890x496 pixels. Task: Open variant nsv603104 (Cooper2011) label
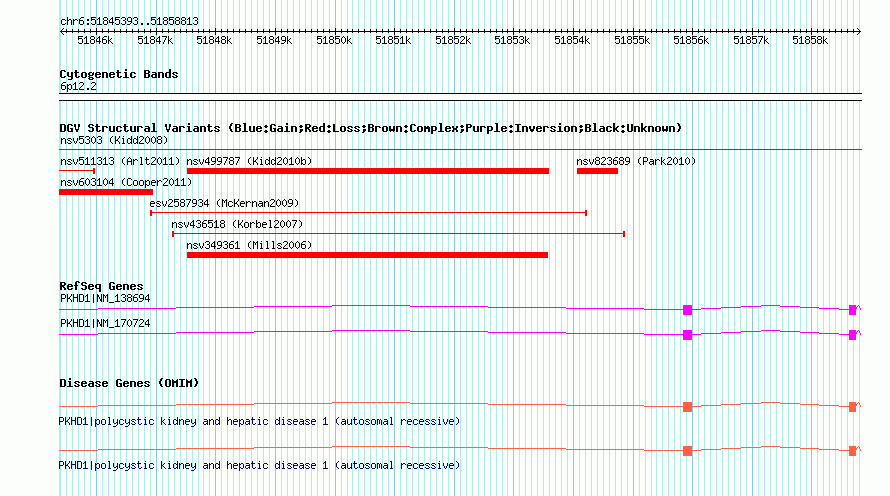coord(126,182)
